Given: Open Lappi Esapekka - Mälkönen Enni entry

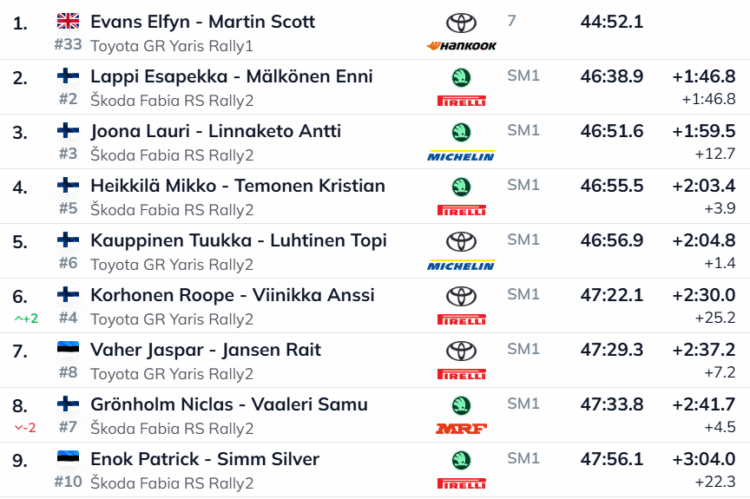Looking at the screenshot, I should tap(231, 77).
